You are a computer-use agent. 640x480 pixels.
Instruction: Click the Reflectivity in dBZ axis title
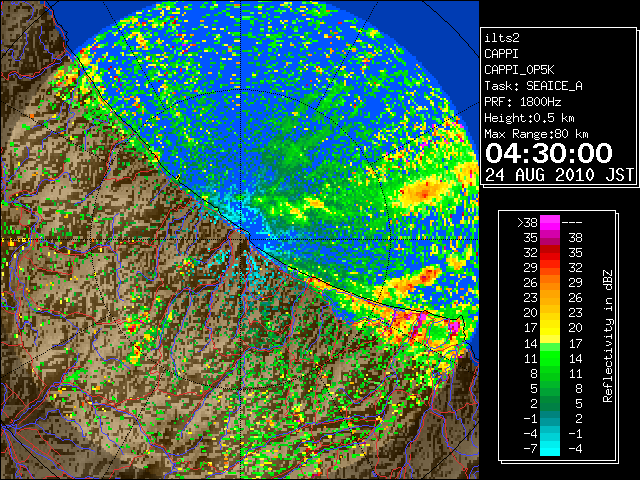(x=608, y=336)
